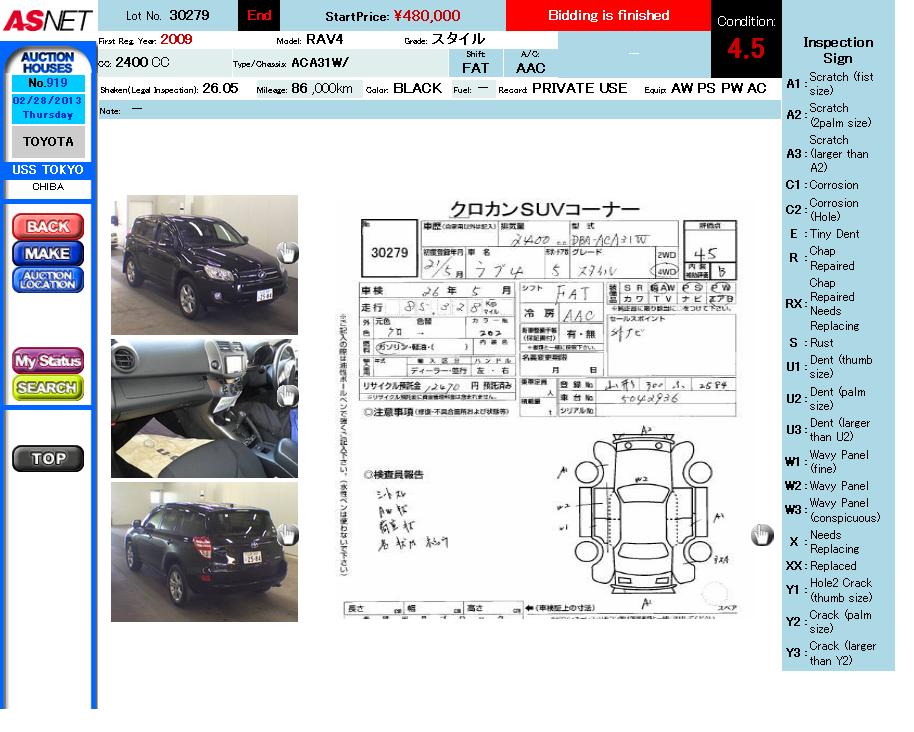The image size is (914, 732).
Task: Click hand icon on interior photo
Action: pyautogui.click(x=287, y=395)
